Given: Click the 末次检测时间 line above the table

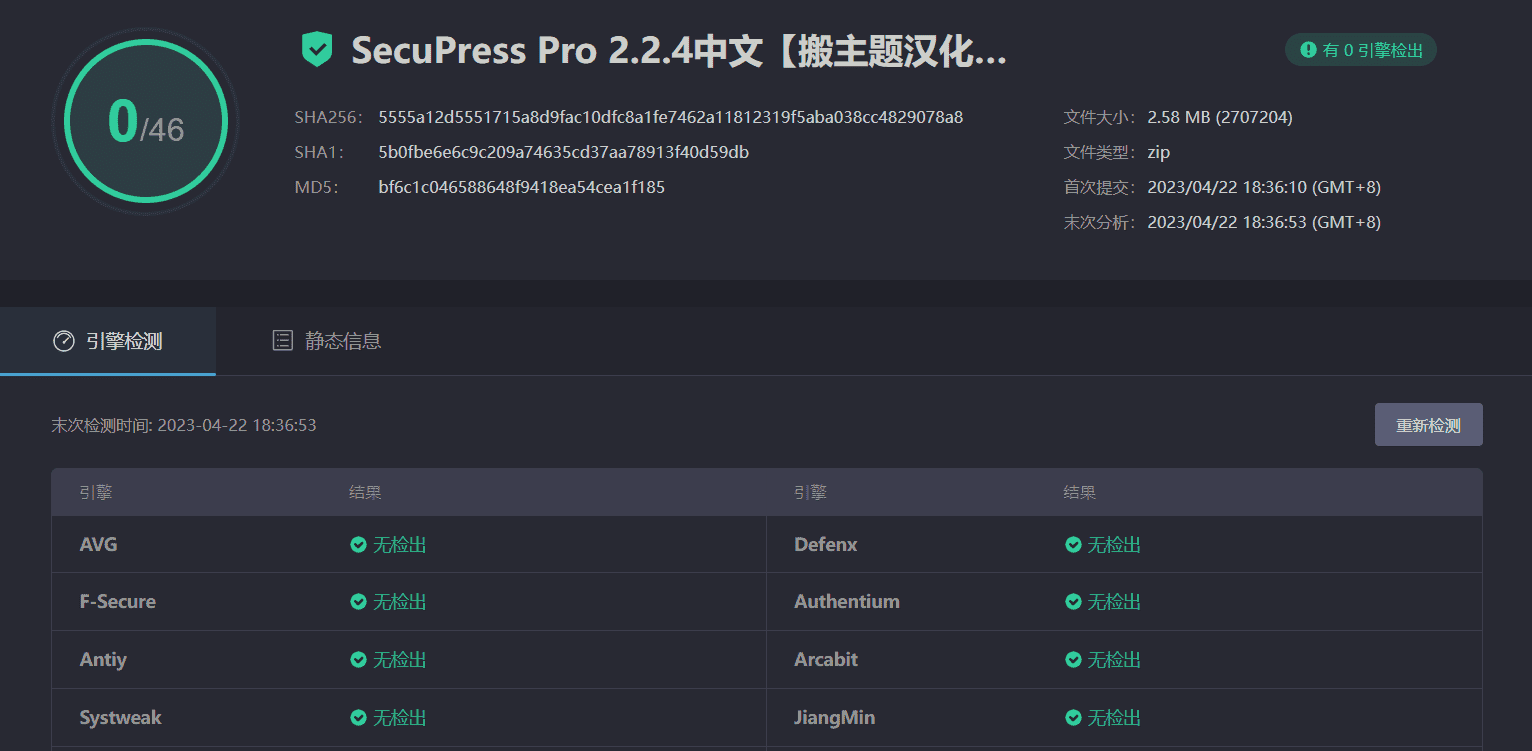Looking at the screenshot, I should 184,425.
